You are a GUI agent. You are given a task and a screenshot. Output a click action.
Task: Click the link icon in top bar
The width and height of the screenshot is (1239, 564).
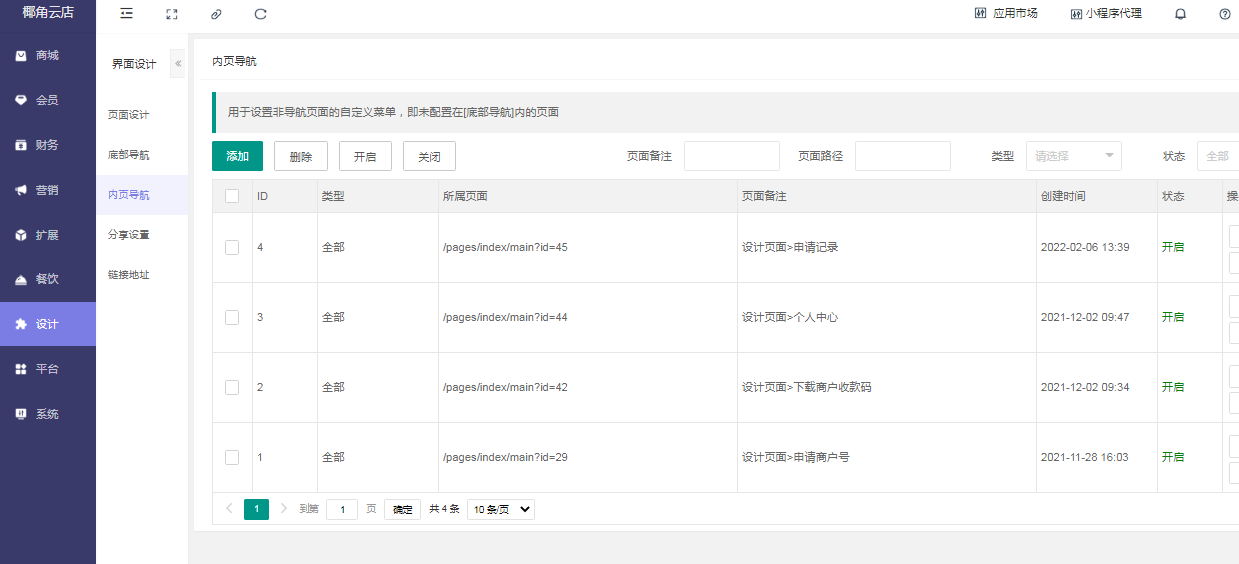pos(216,14)
